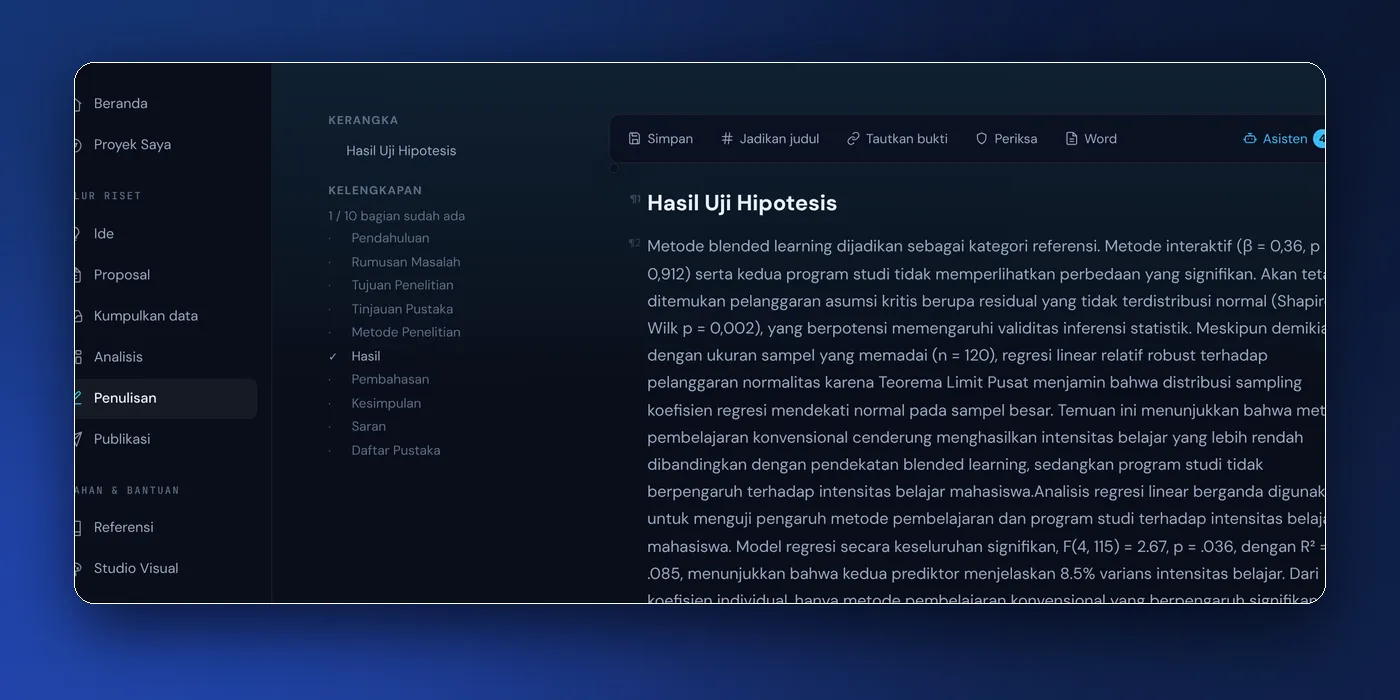
Task: Select Daftar Pustaka in the Kelengkapan list
Action: (396, 450)
